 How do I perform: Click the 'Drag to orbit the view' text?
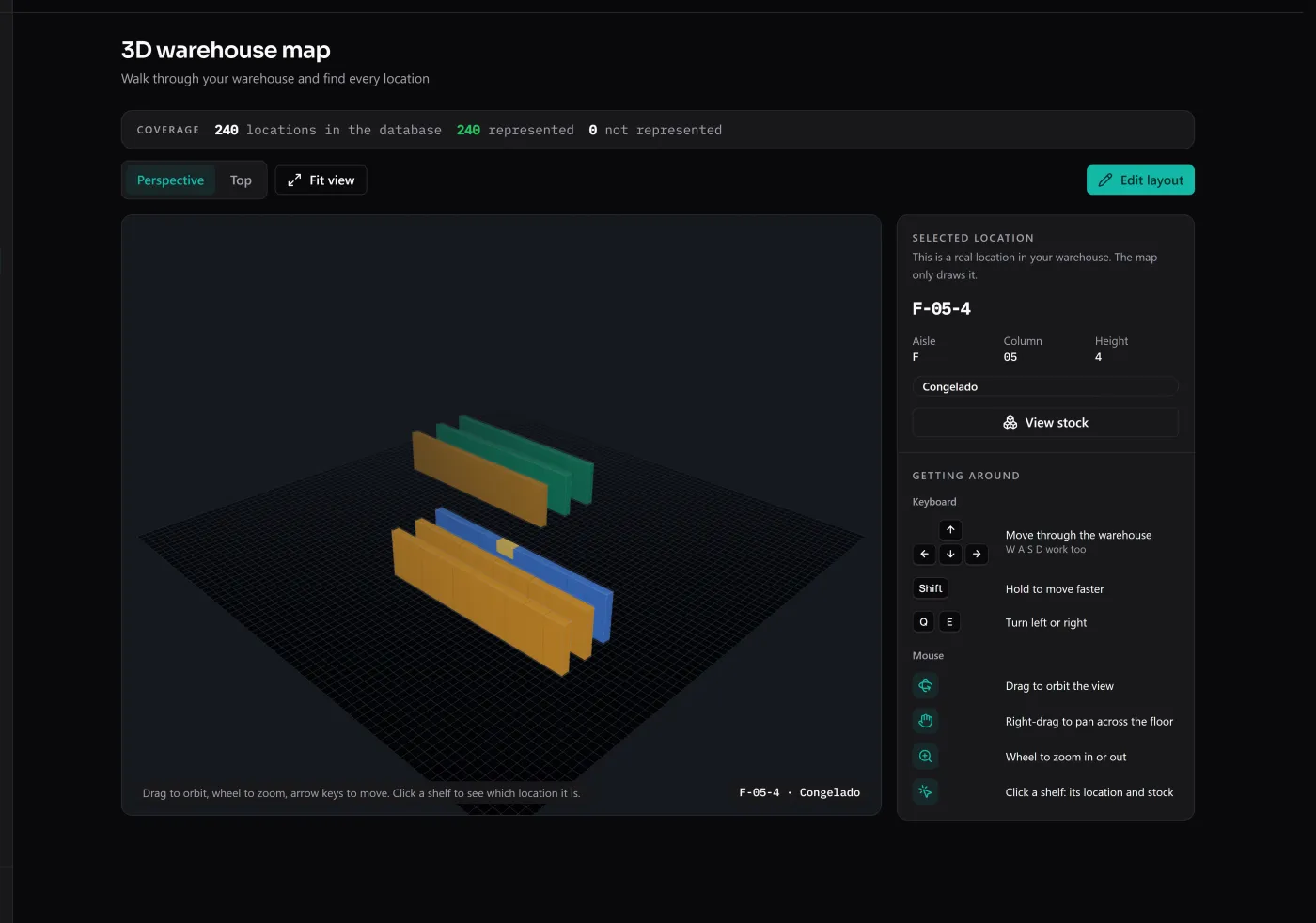pyautogui.click(x=1059, y=686)
